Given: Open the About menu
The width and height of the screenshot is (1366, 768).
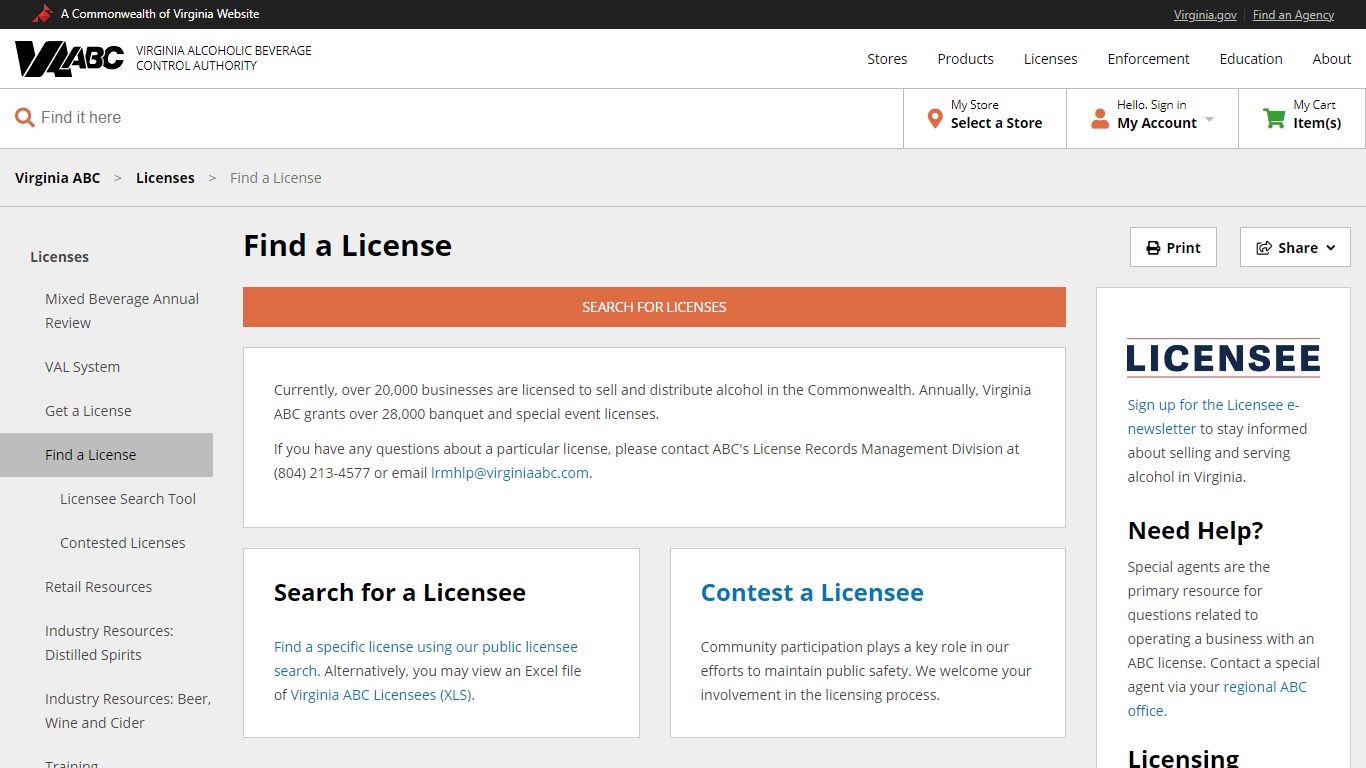Looking at the screenshot, I should click(1331, 59).
